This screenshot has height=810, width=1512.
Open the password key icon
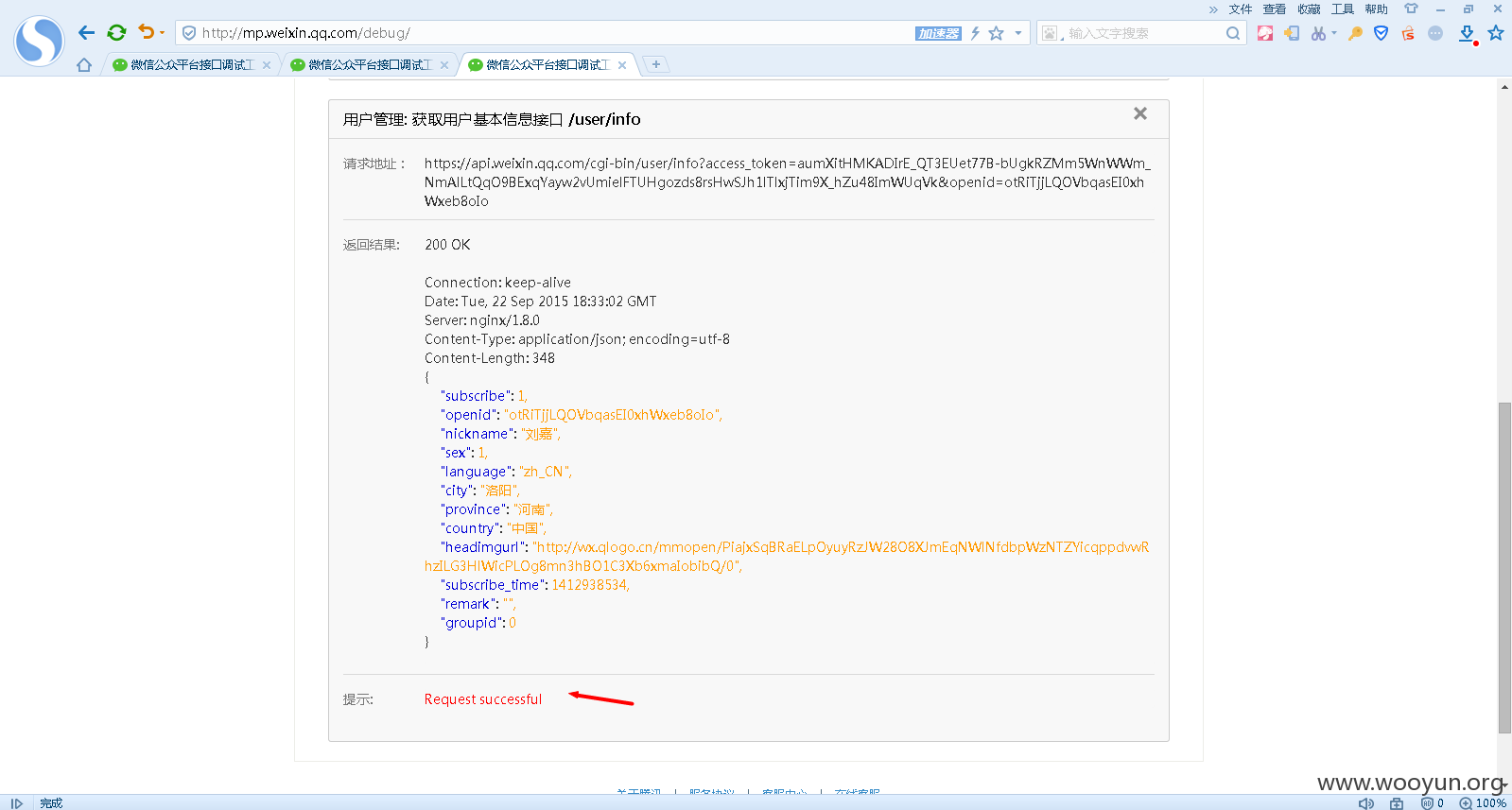coord(1355,33)
